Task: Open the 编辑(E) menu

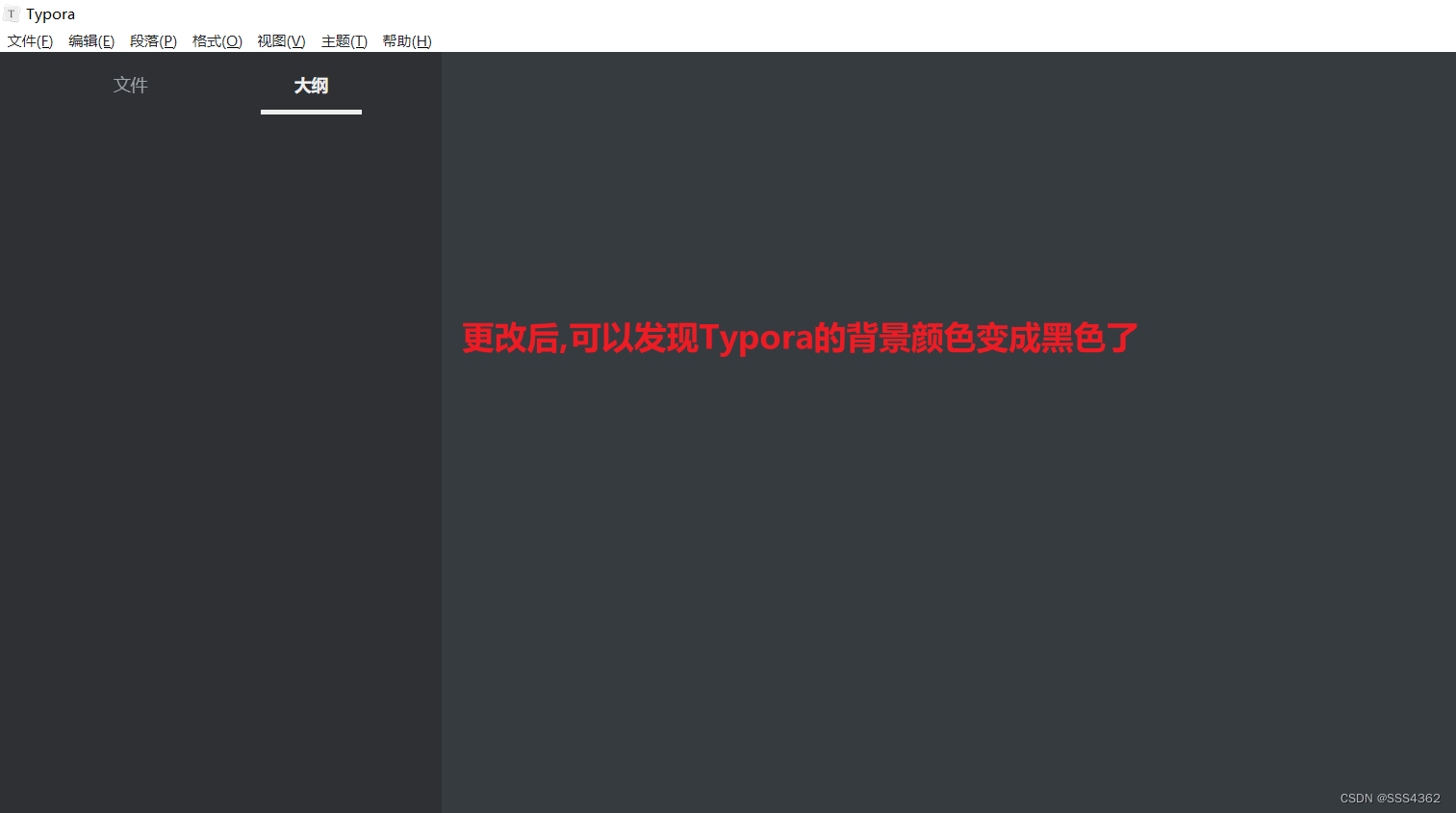Action: coord(90,40)
